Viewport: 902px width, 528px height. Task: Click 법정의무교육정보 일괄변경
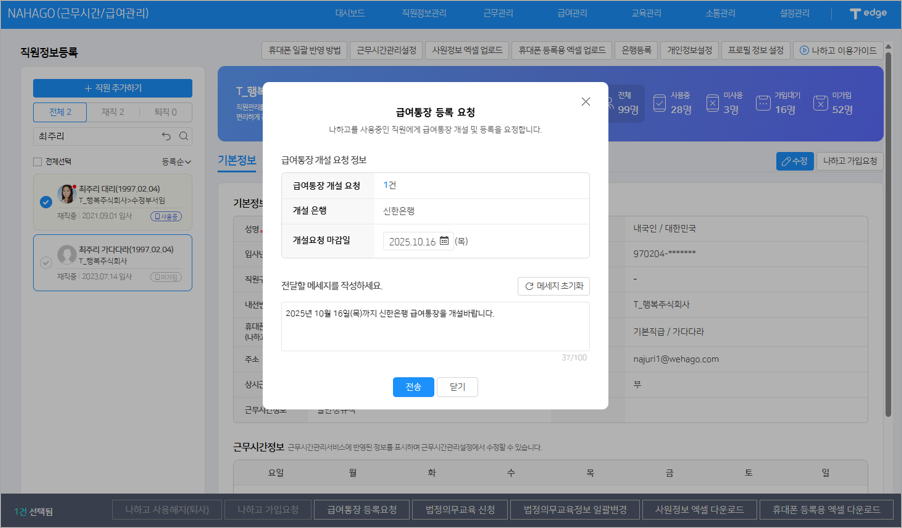[x=575, y=510]
